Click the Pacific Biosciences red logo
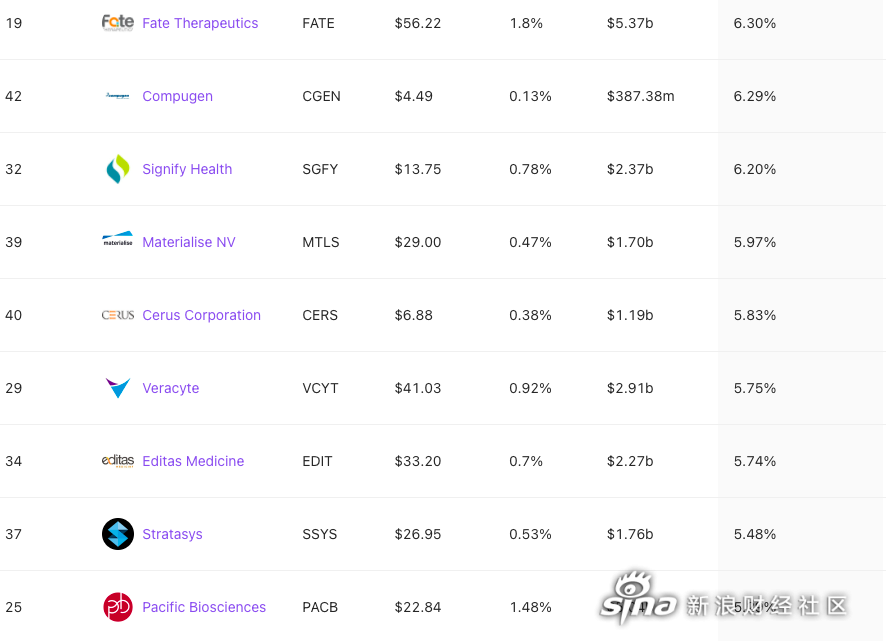 point(118,607)
